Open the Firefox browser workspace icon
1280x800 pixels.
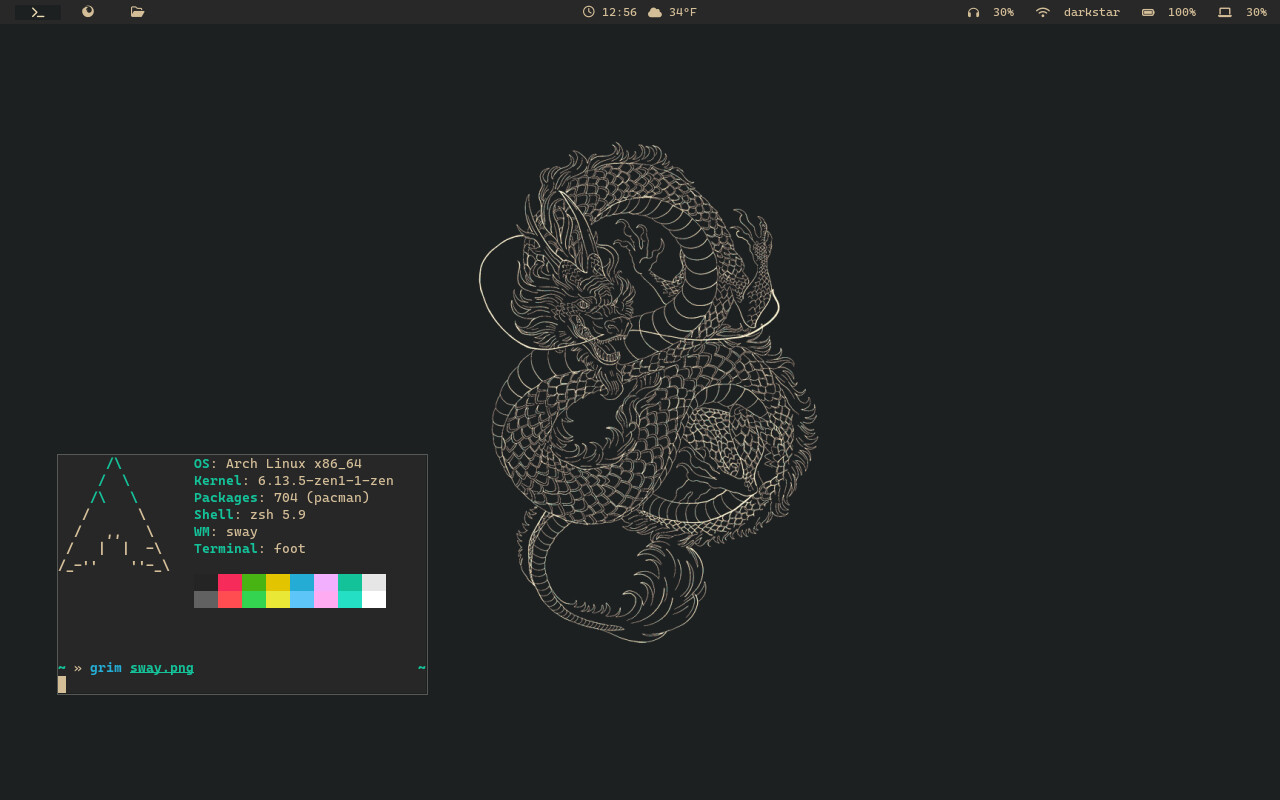pos(88,12)
